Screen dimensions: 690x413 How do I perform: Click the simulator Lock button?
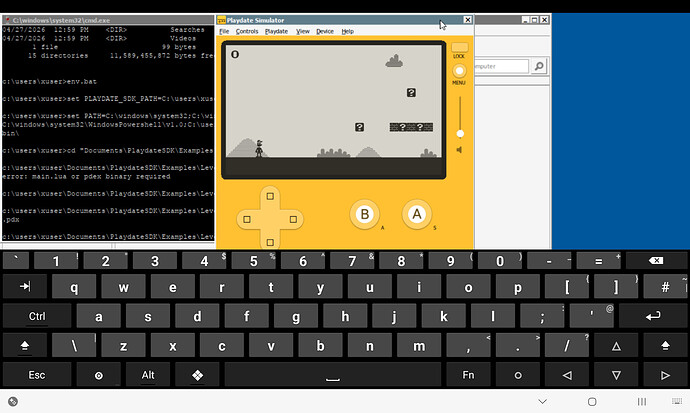(x=459, y=48)
